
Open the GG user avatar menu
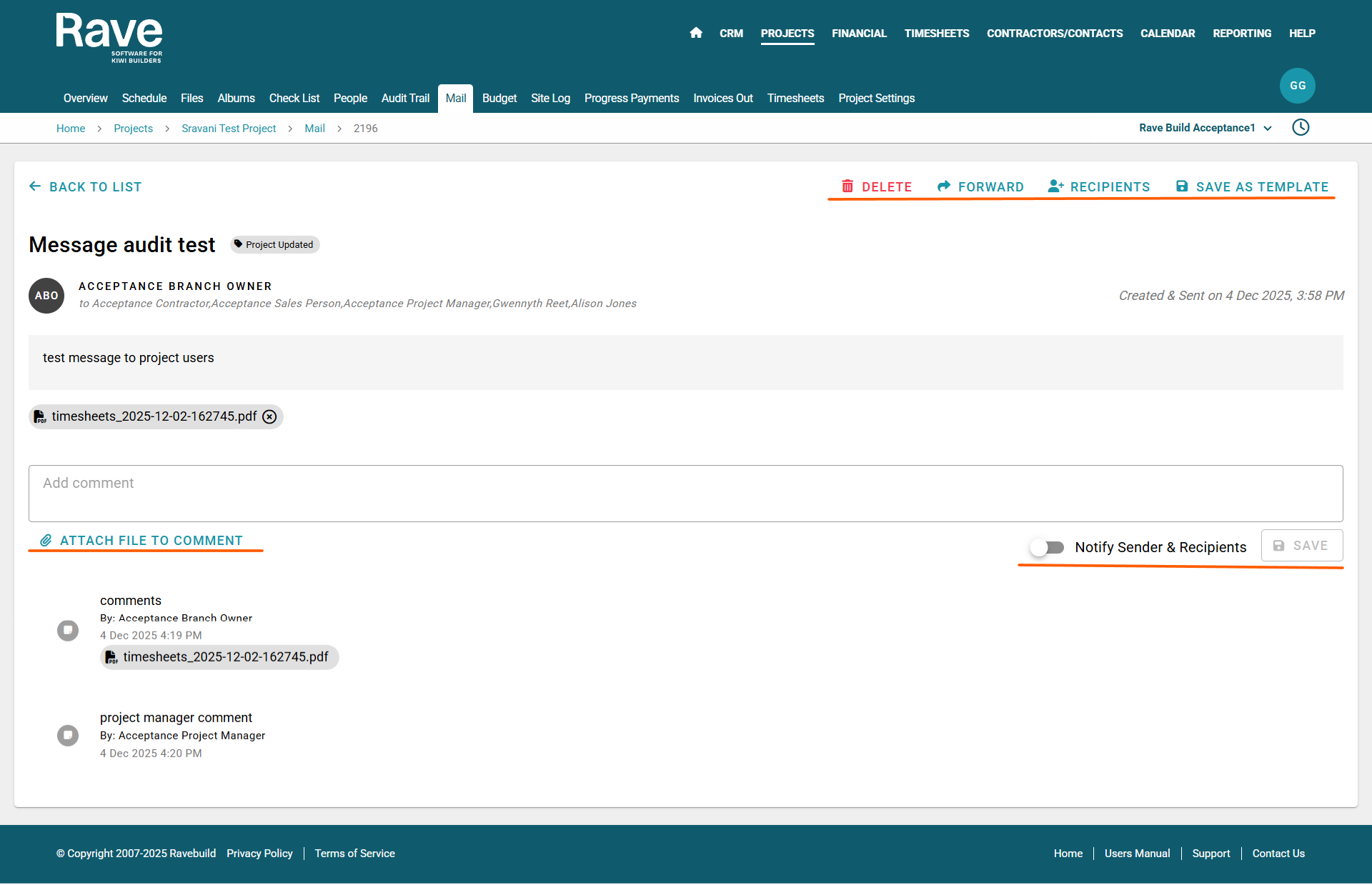[x=1297, y=86]
